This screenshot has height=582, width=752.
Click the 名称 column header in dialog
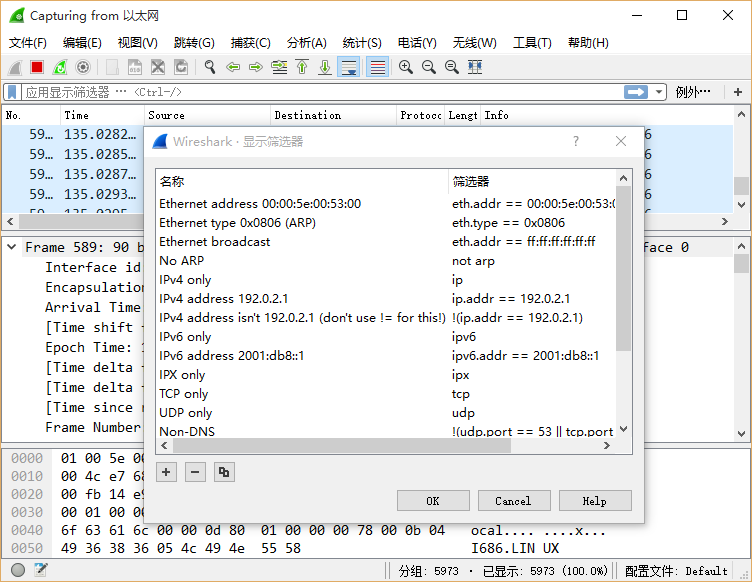click(302, 182)
